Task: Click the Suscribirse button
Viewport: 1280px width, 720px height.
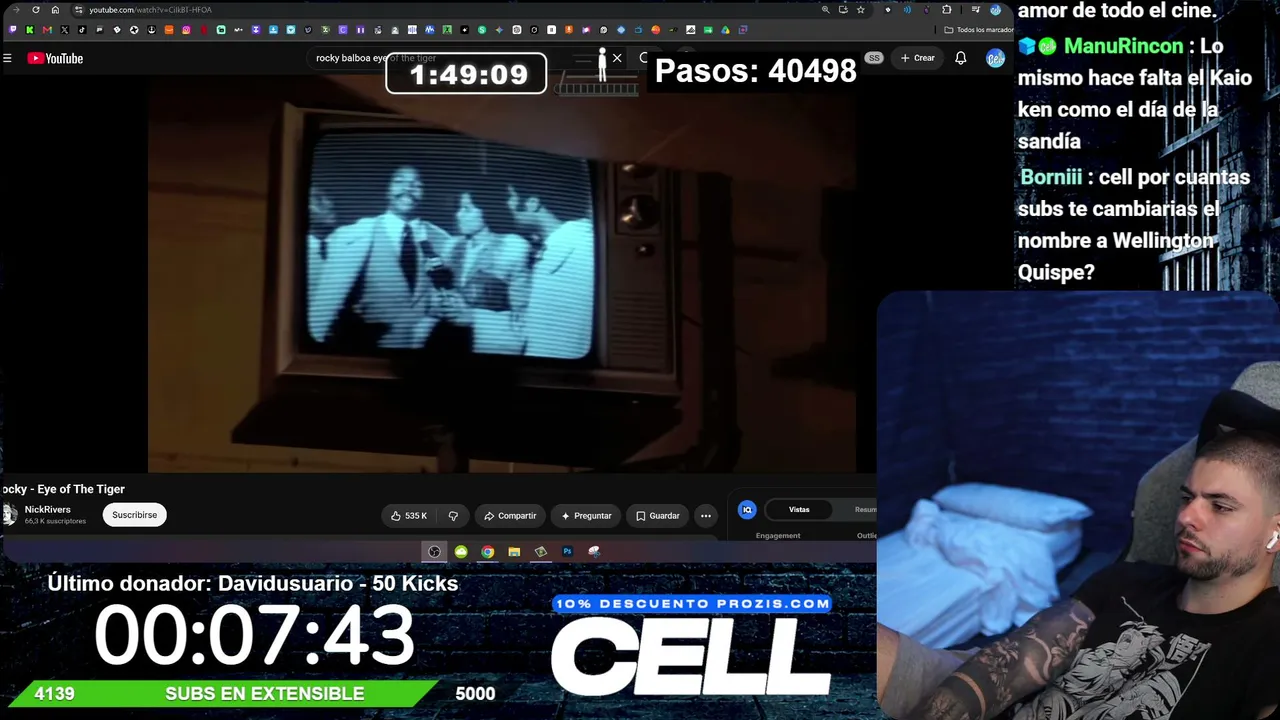Action: point(134,515)
